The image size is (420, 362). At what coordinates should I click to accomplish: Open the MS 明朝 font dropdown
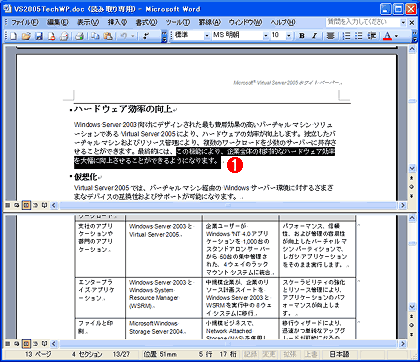(x=266, y=35)
